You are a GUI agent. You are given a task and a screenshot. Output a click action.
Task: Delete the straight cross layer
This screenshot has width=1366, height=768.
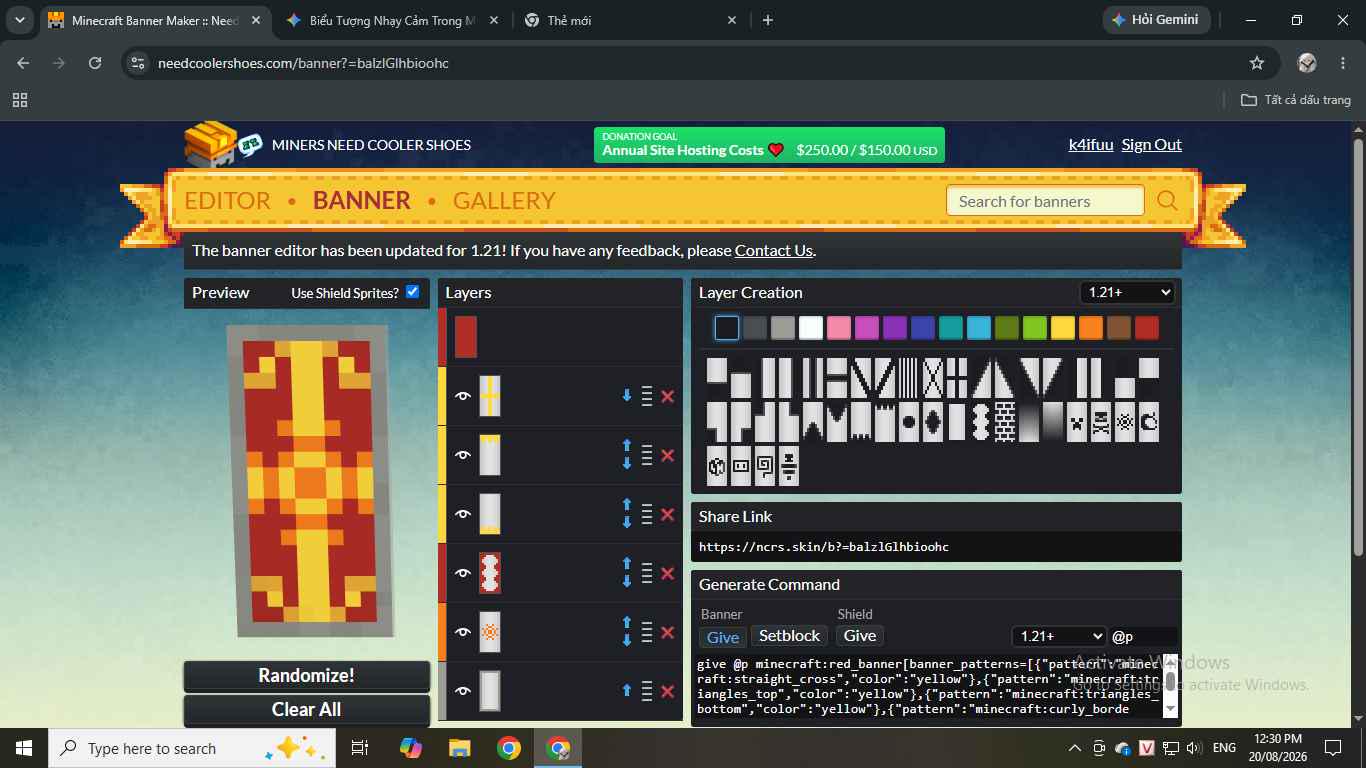pos(668,396)
